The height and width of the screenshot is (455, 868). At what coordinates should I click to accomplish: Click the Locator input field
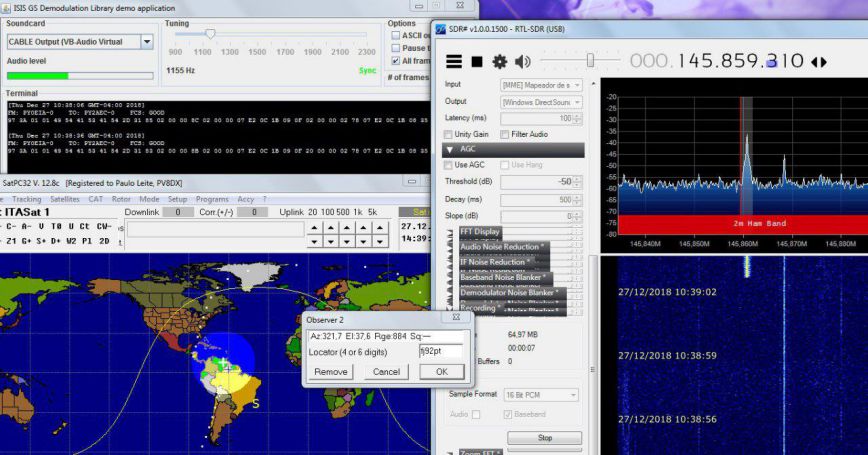pos(440,351)
